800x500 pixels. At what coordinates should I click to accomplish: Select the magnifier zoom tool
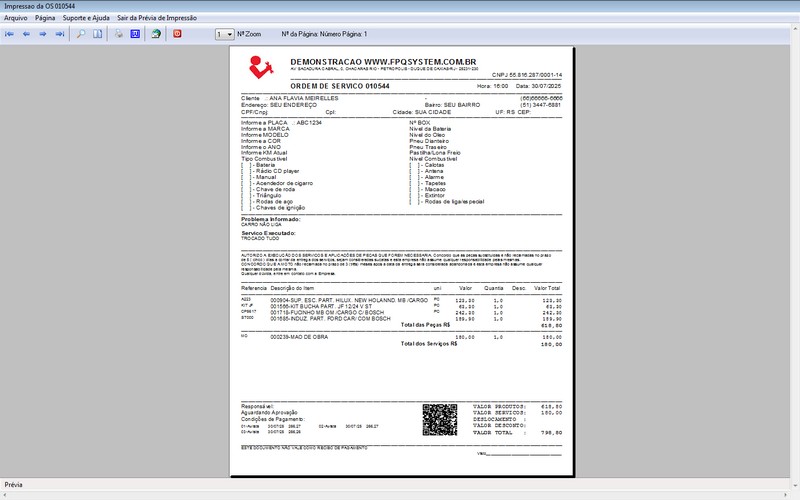point(81,34)
